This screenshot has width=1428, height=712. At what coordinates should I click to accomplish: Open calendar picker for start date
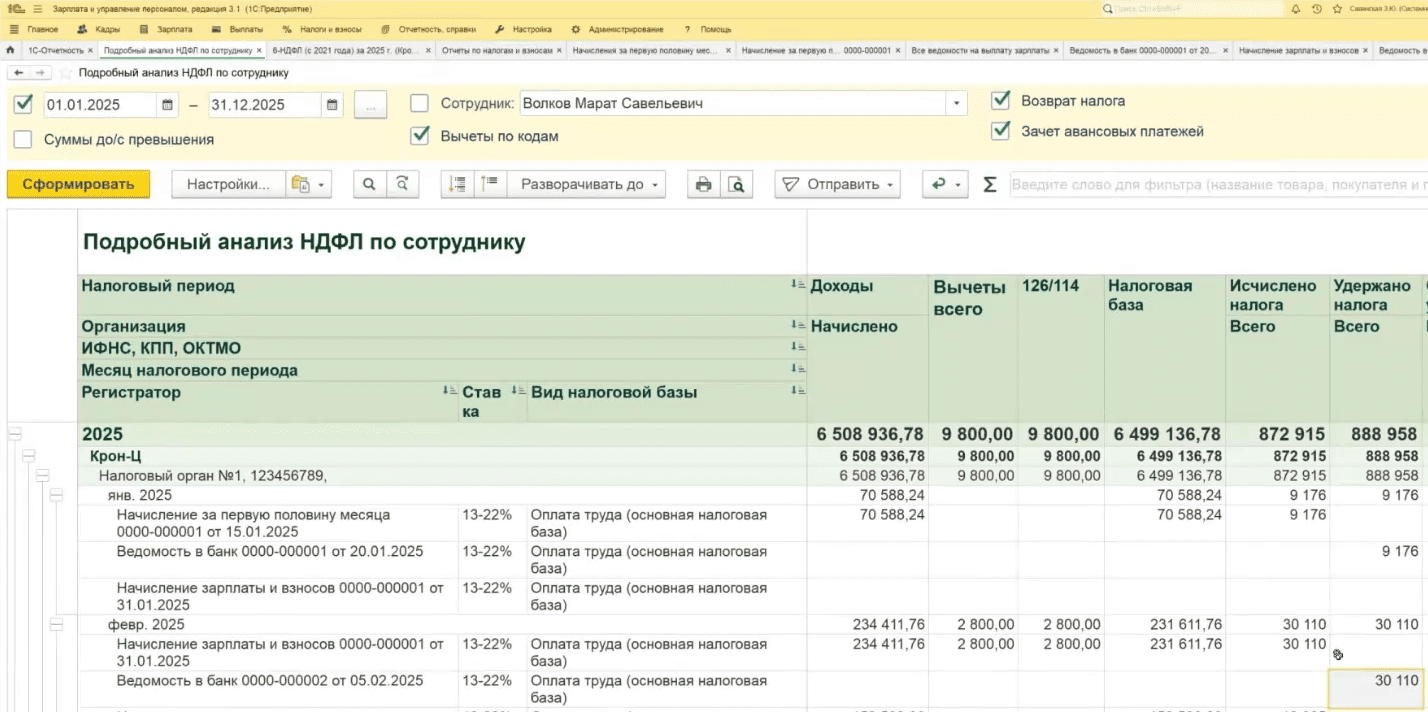pos(168,105)
